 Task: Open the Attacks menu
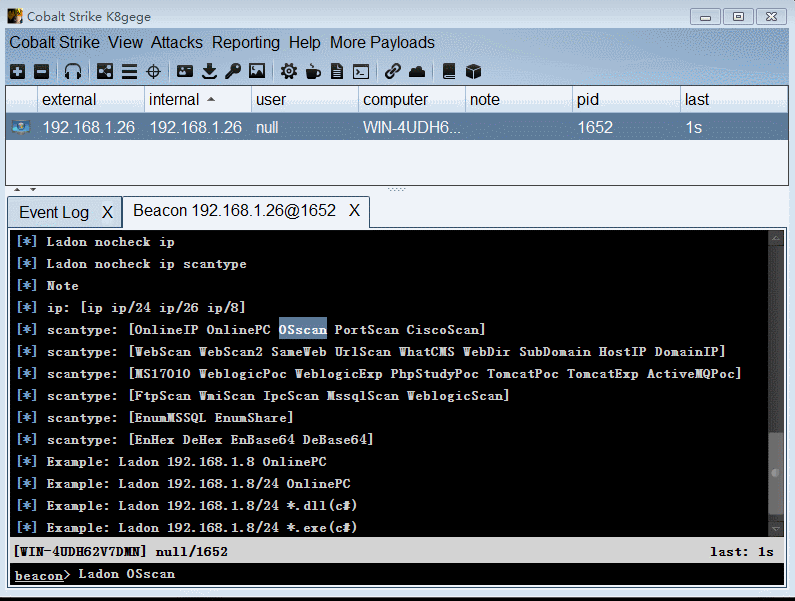tap(176, 43)
